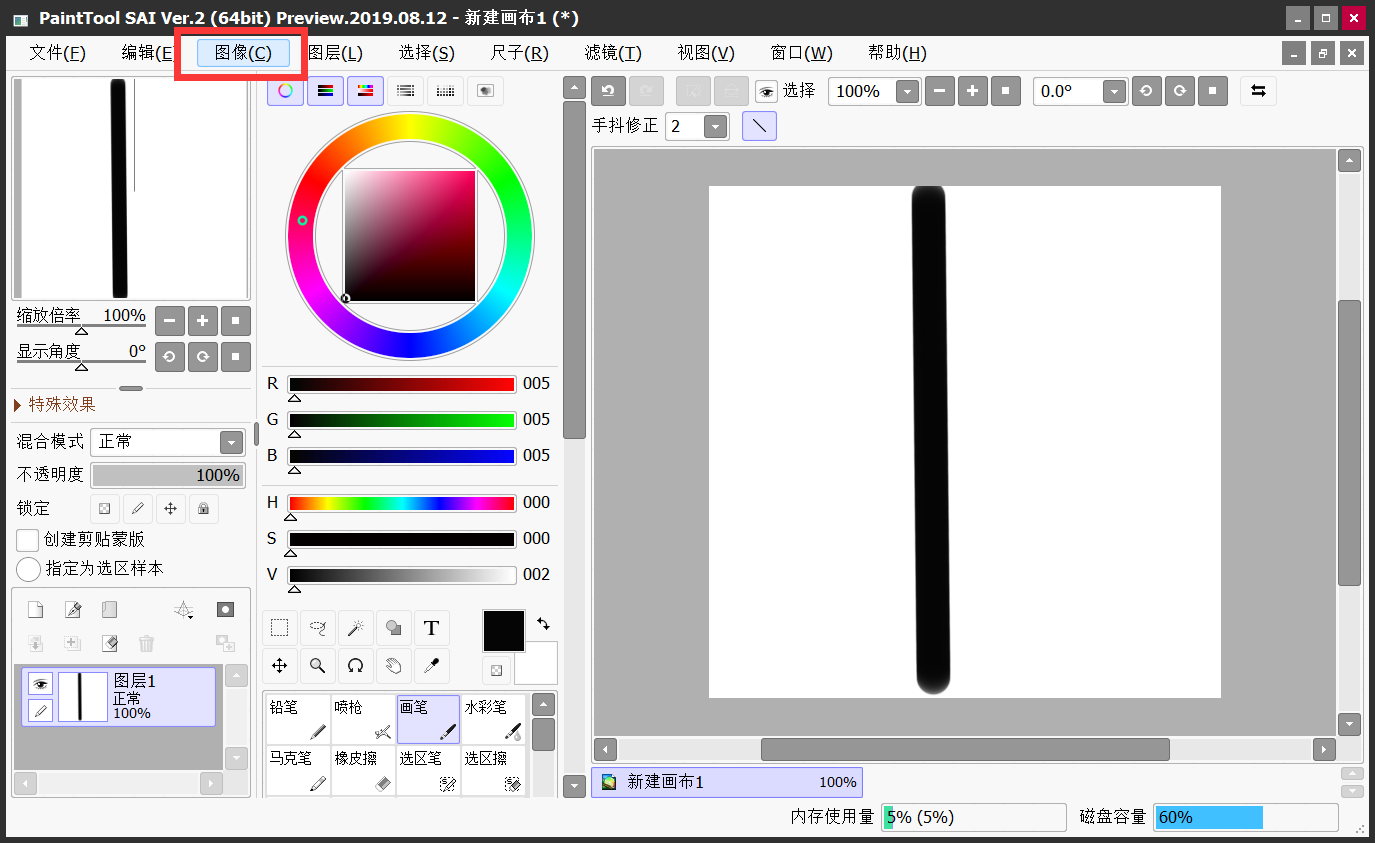The height and width of the screenshot is (843, 1375).
Task: Select the 新建画布1 canvas tab at bottom
Action: [x=727, y=782]
